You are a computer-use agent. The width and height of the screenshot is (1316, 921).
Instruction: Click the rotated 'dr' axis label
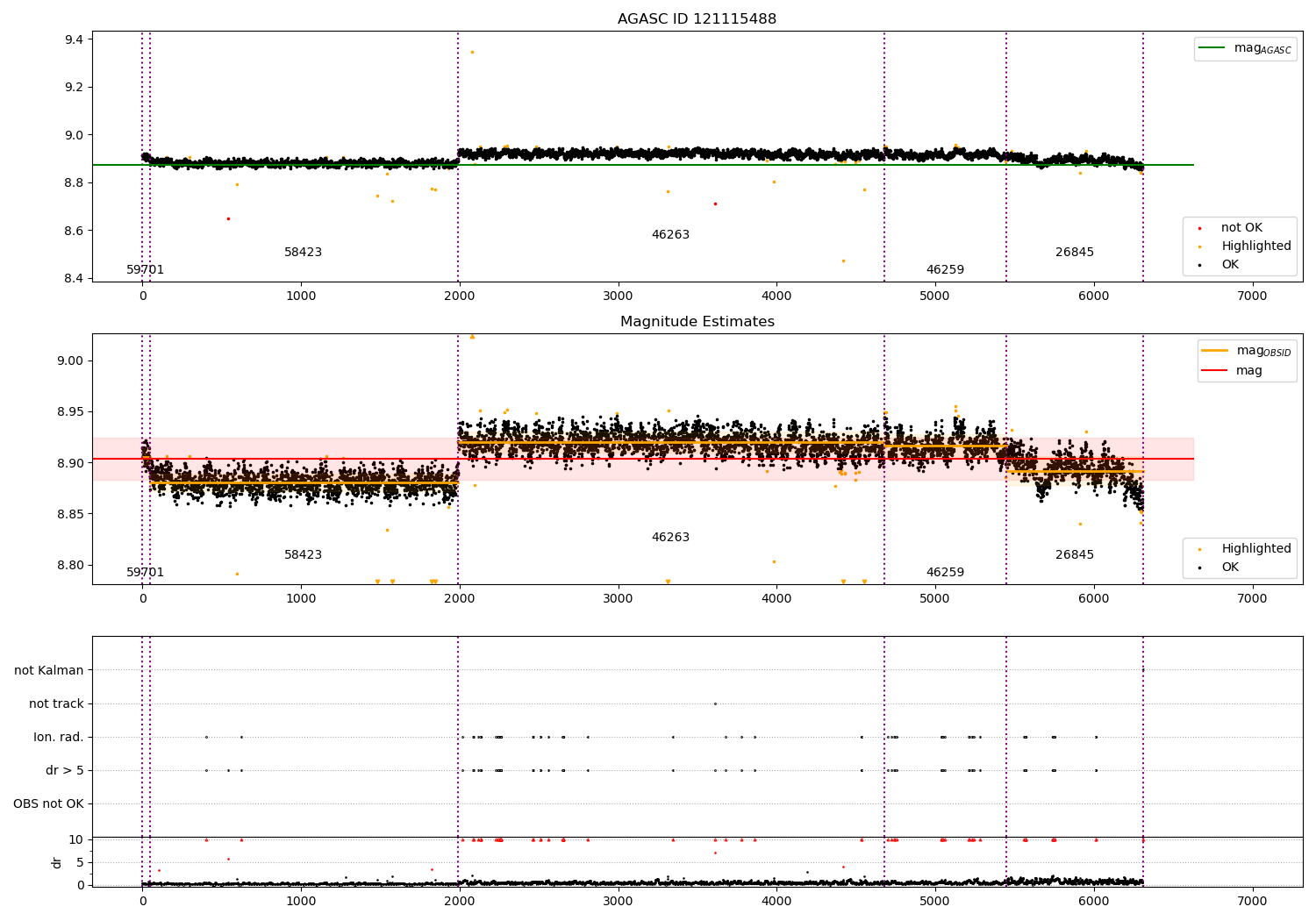point(57,863)
